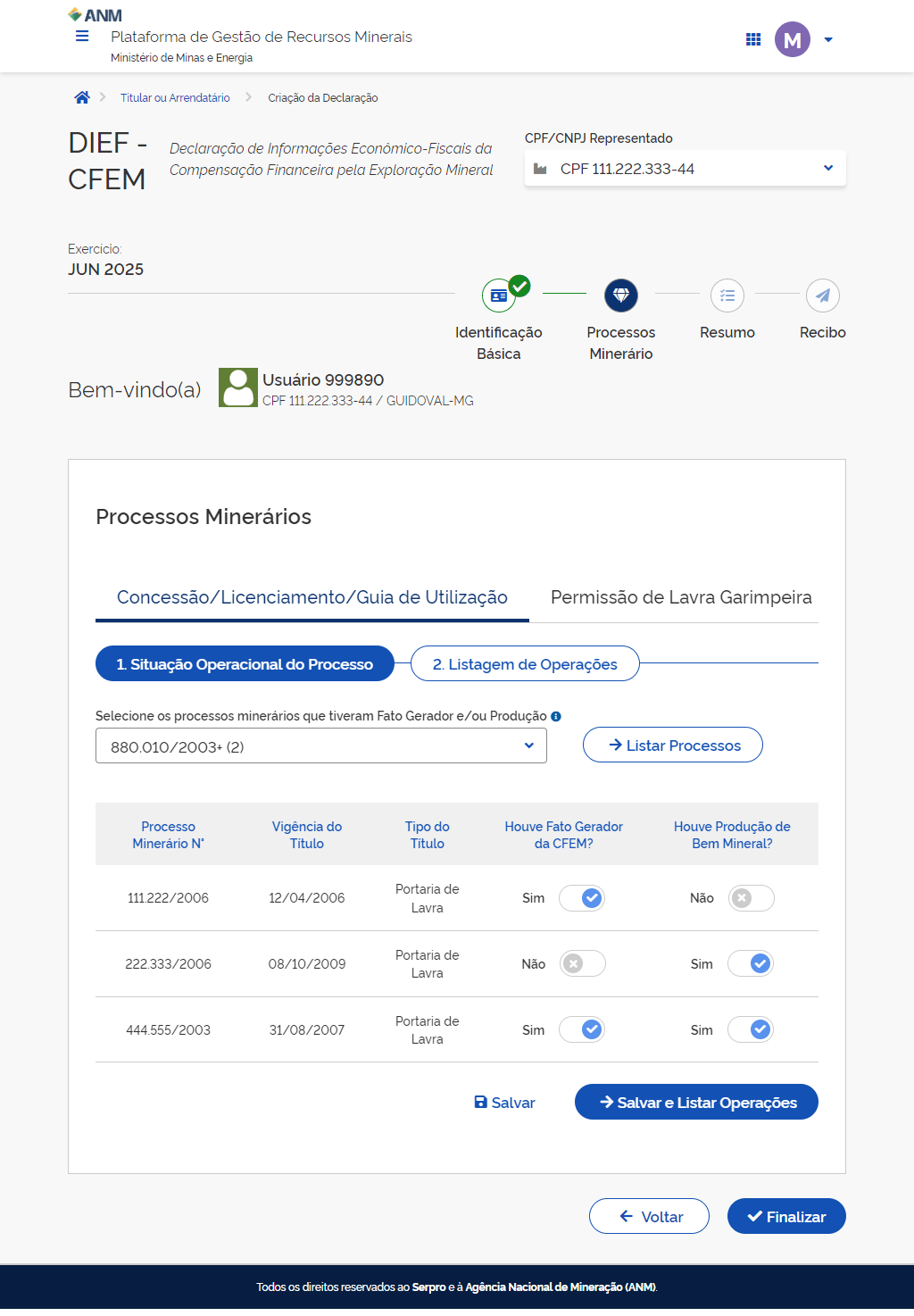Switch to Permissão de Lavra Garimpeira tab
The image size is (914, 1316).
point(681,597)
